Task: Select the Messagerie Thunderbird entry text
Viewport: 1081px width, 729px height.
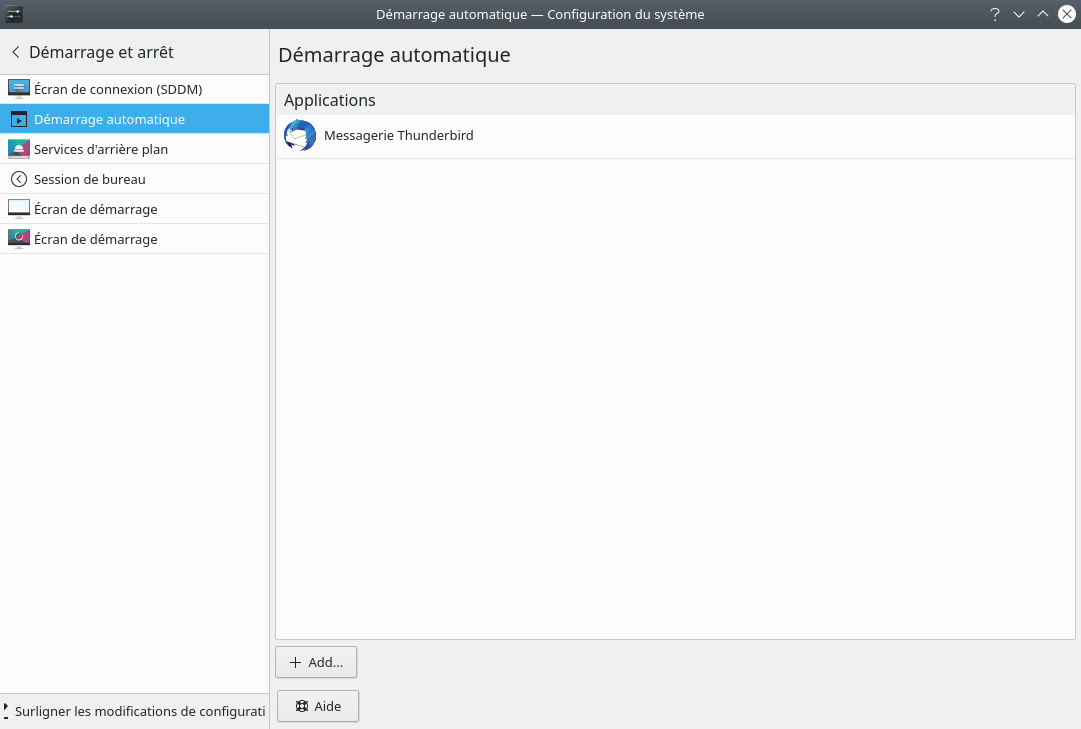Action: point(398,135)
